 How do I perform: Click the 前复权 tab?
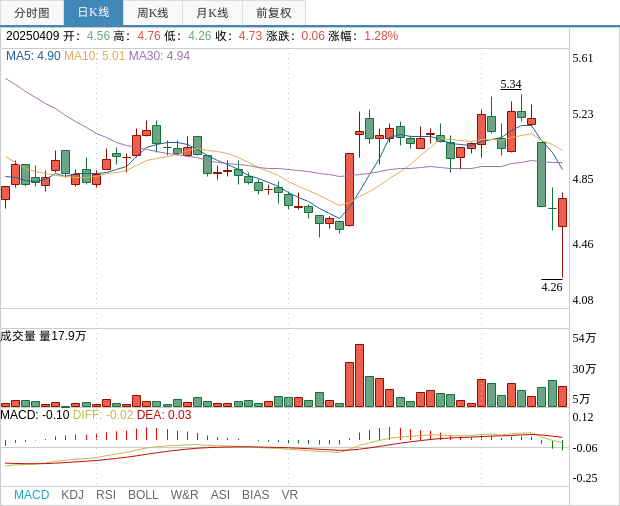tap(274, 13)
